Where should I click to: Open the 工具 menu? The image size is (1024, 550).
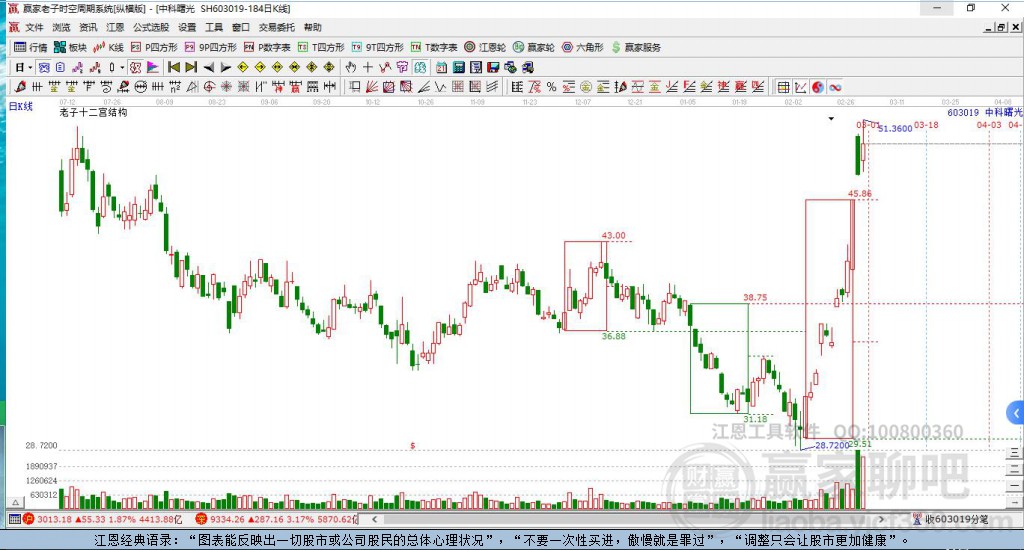(x=214, y=27)
